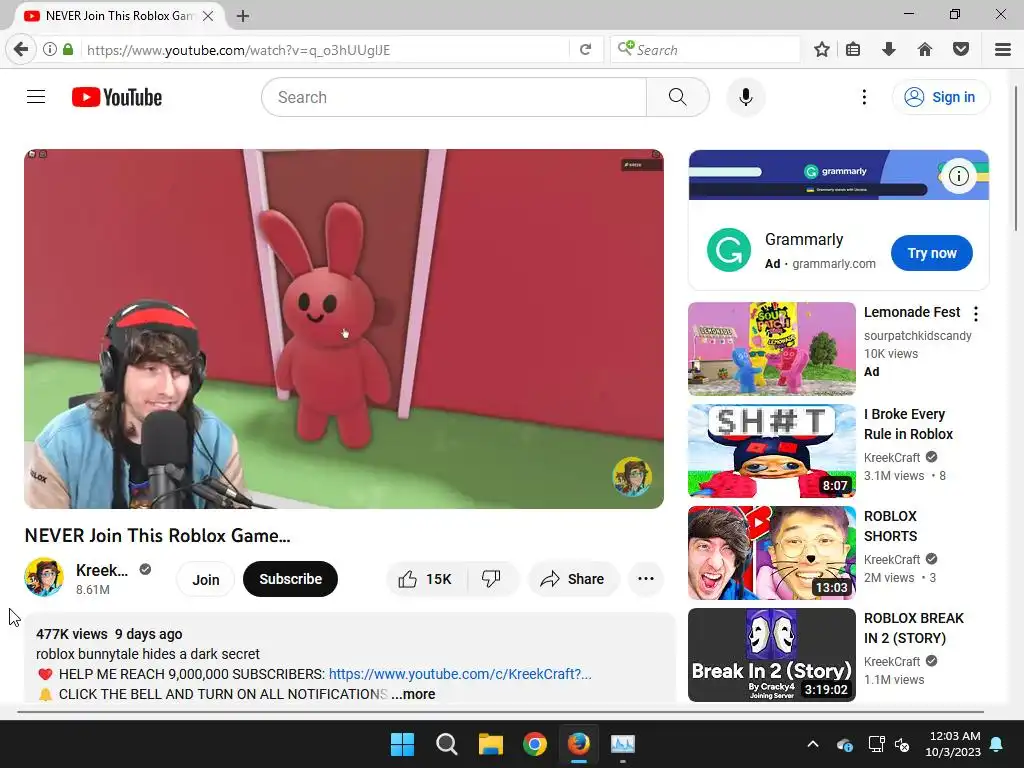Open the Windows Start menu

point(402,744)
